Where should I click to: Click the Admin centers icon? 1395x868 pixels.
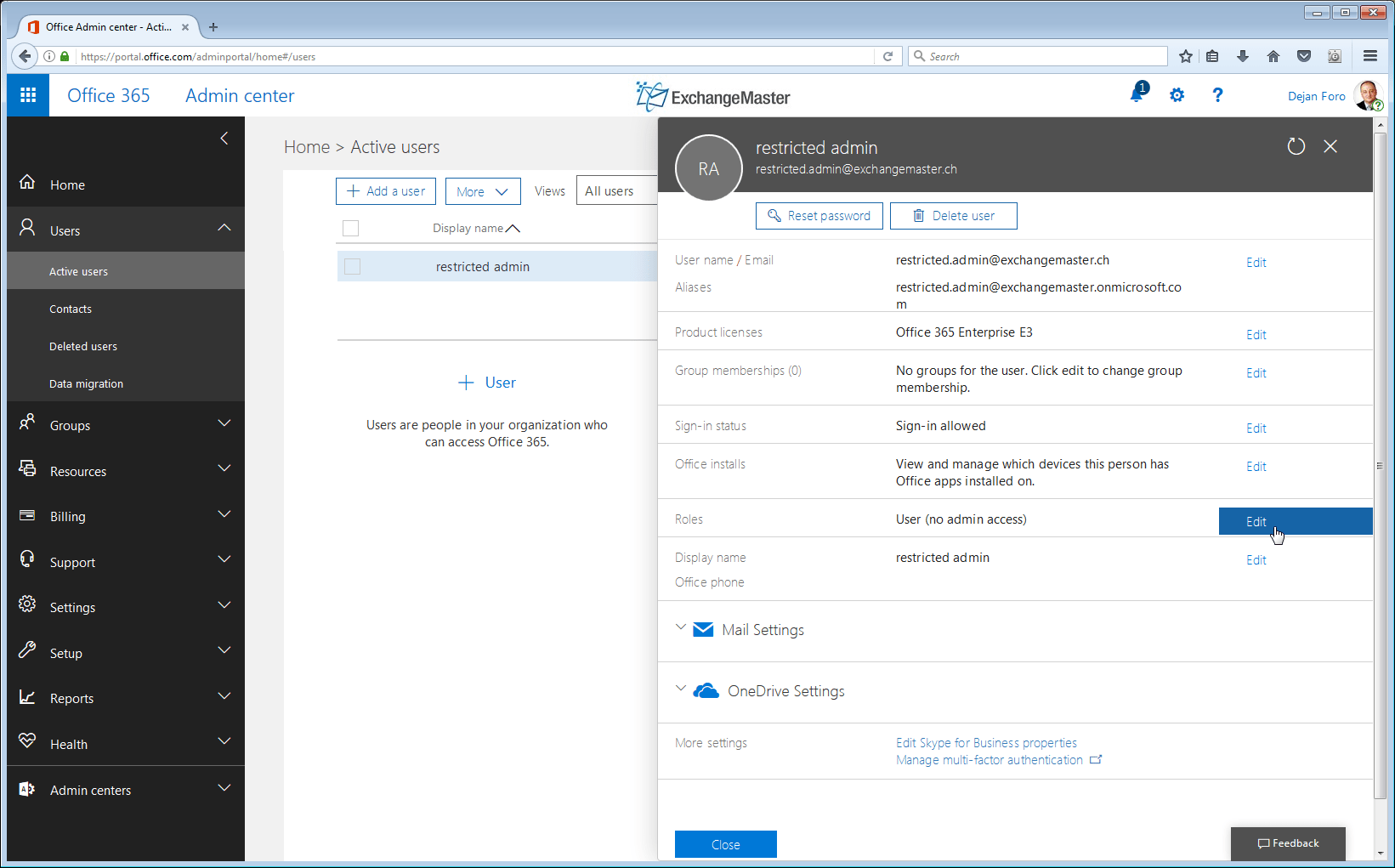(x=27, y=788)
